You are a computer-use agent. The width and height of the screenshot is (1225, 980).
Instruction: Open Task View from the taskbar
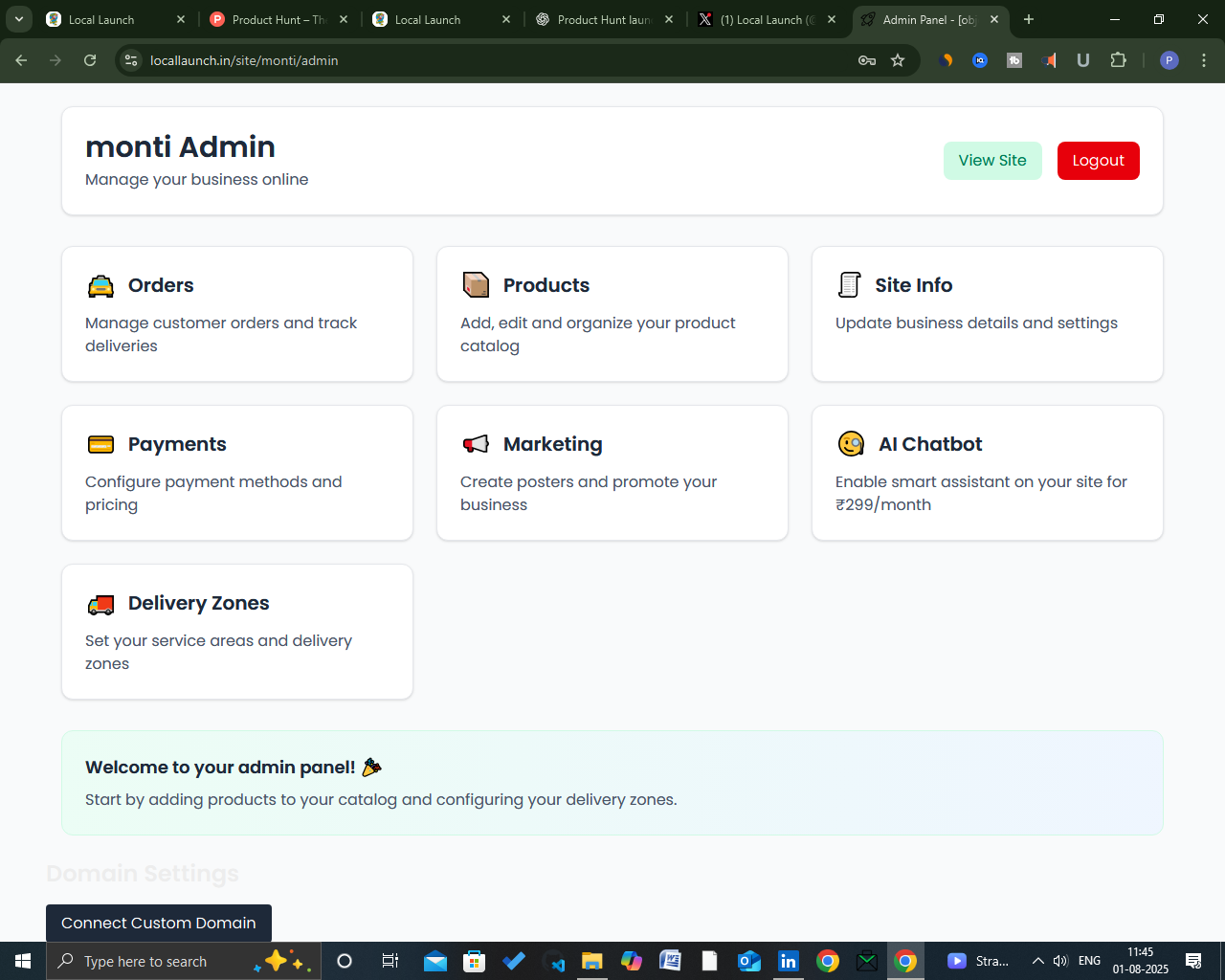tap(390, 961)
